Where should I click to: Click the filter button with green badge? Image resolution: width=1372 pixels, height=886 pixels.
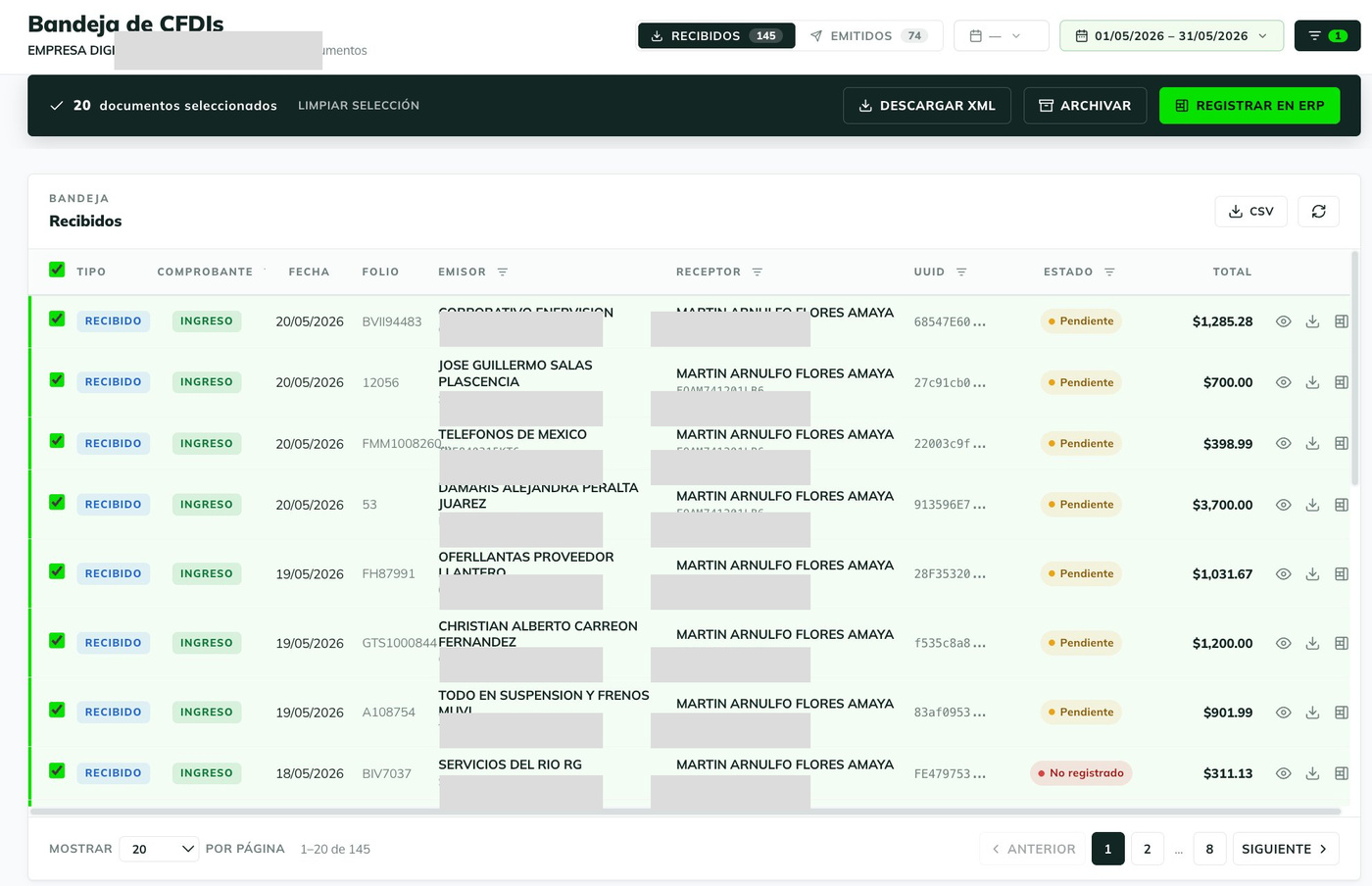coord(1327,36)
